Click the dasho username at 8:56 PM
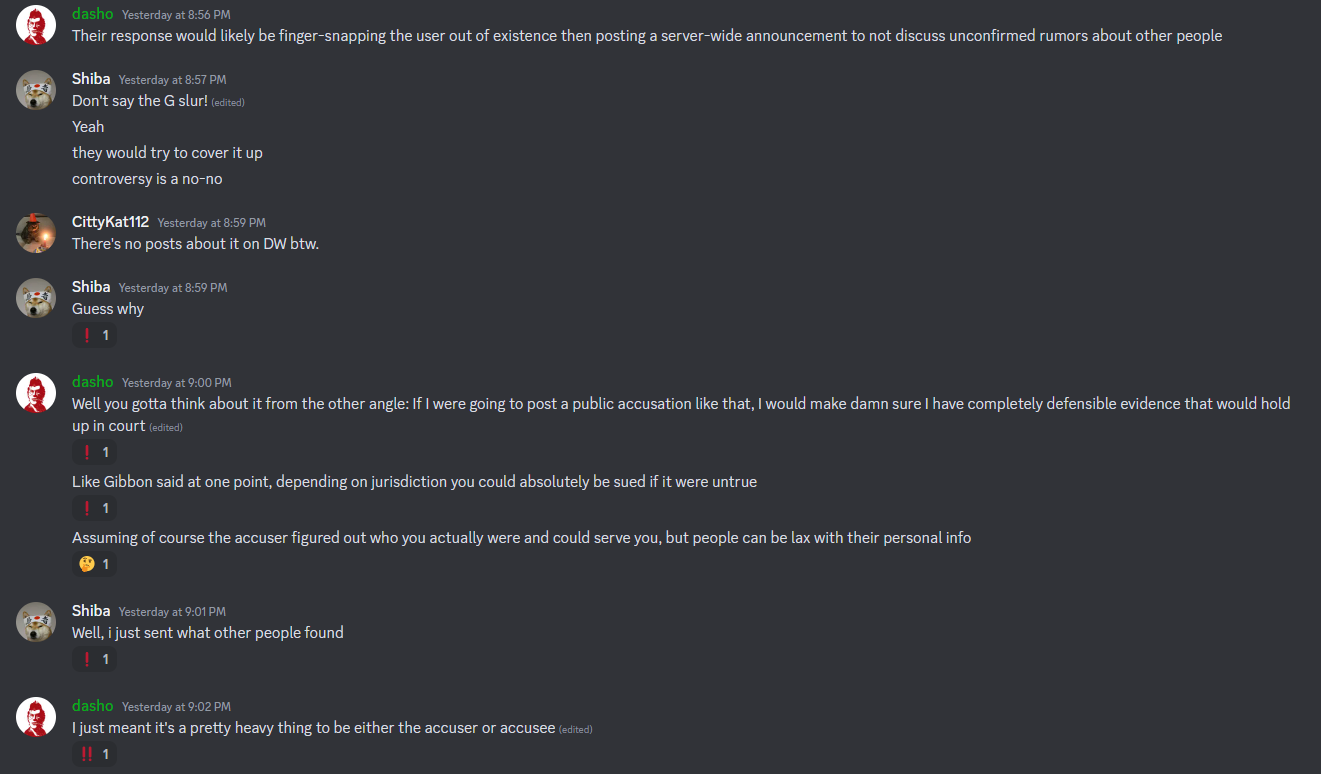The width and height of the screenshot is (1321, 774). point(93,14)
